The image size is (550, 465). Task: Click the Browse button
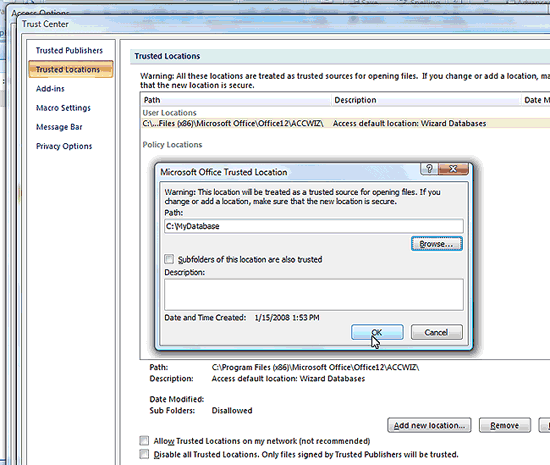[436, 244]
